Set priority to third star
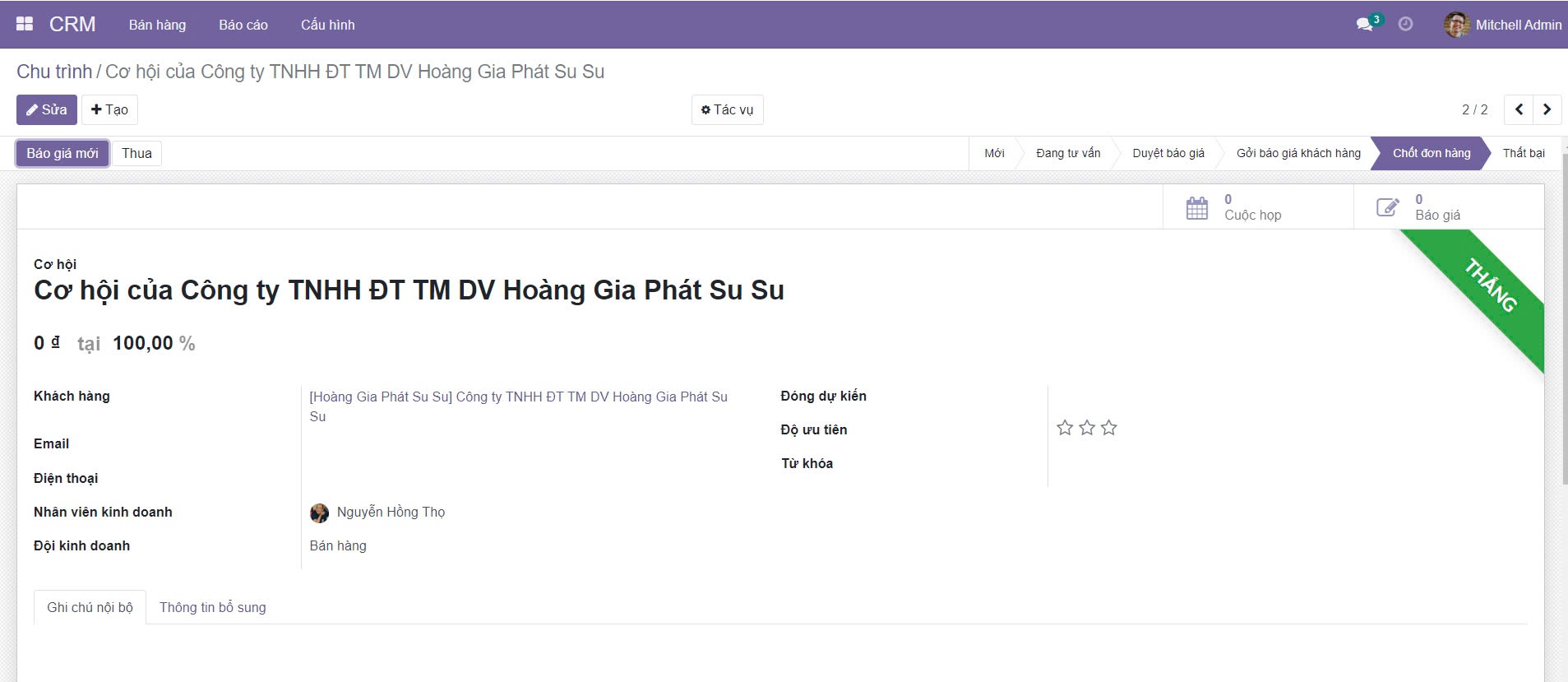 click(1109, 428)
